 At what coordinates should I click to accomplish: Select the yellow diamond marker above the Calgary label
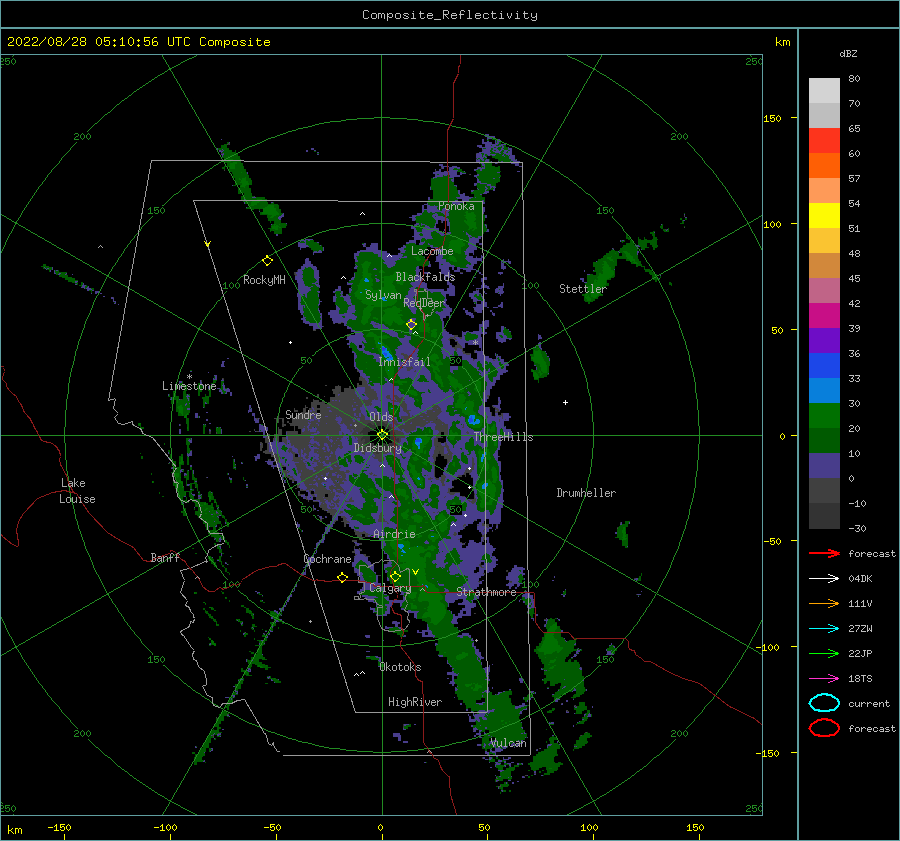pos(395,576)
